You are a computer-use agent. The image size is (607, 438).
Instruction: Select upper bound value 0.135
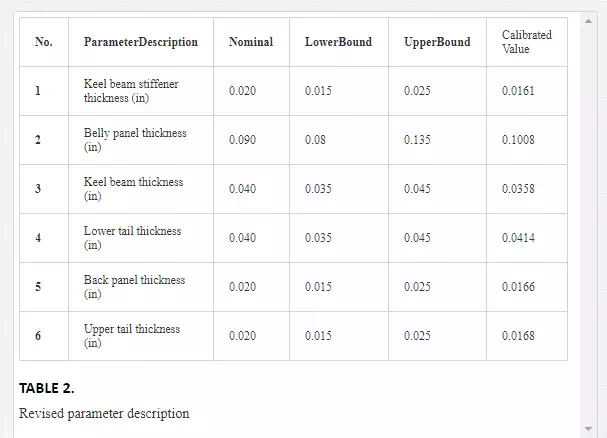[x=417, y=140]
